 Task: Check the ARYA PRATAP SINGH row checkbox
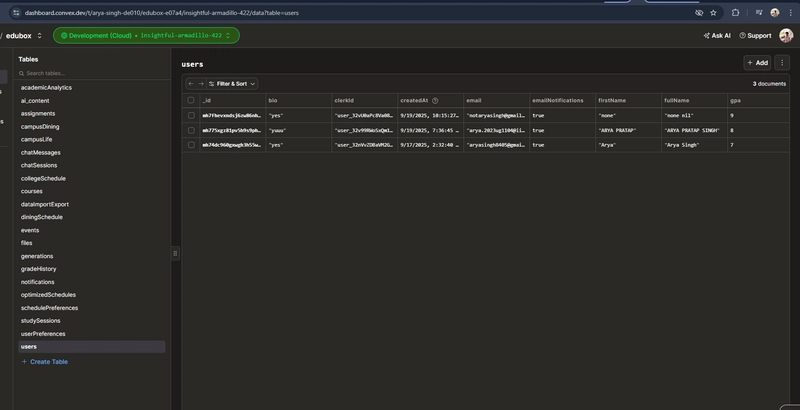pyautogui.click(x=191, y=130)
